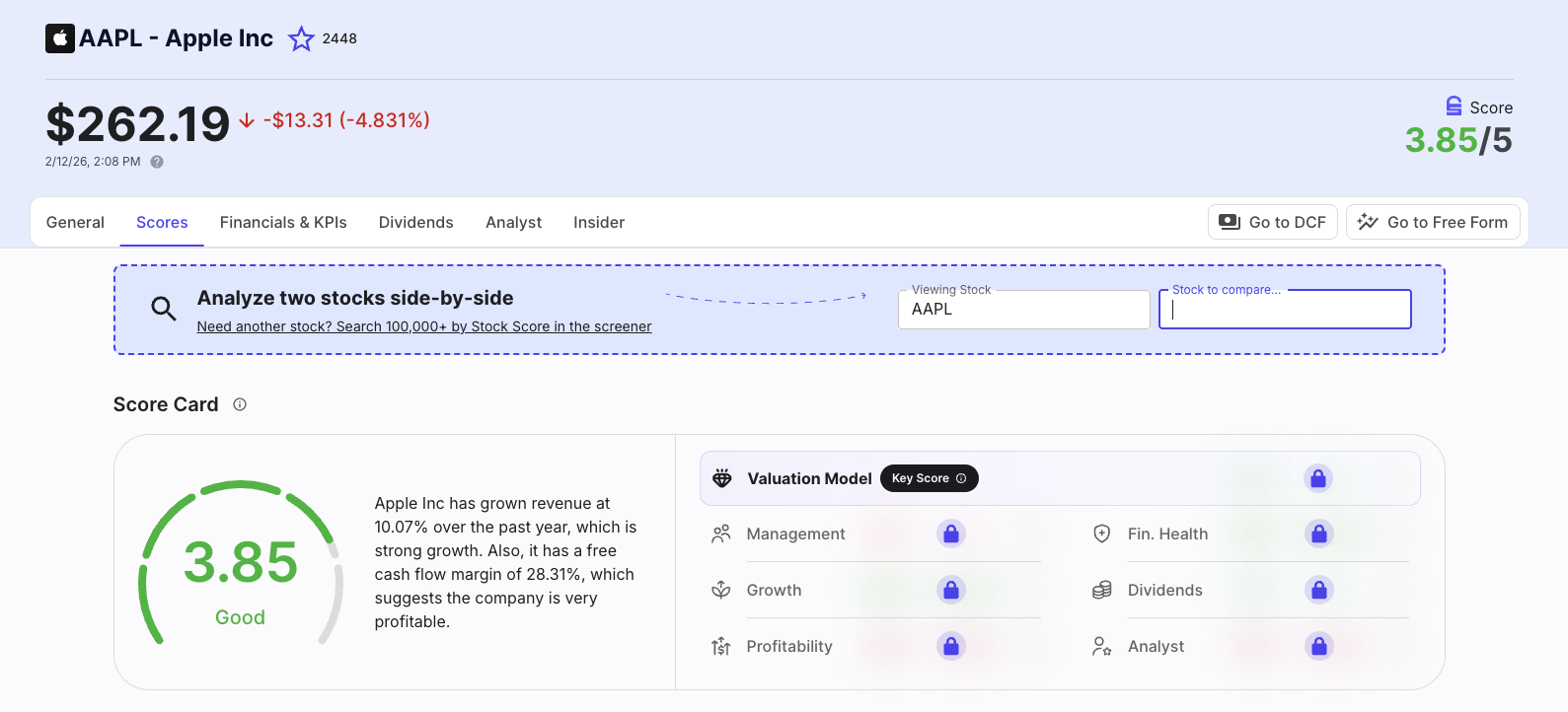Screen dimensions: 1568x712
Task: Click the 3.85/5 score value
Action: tap(1458, 140)
